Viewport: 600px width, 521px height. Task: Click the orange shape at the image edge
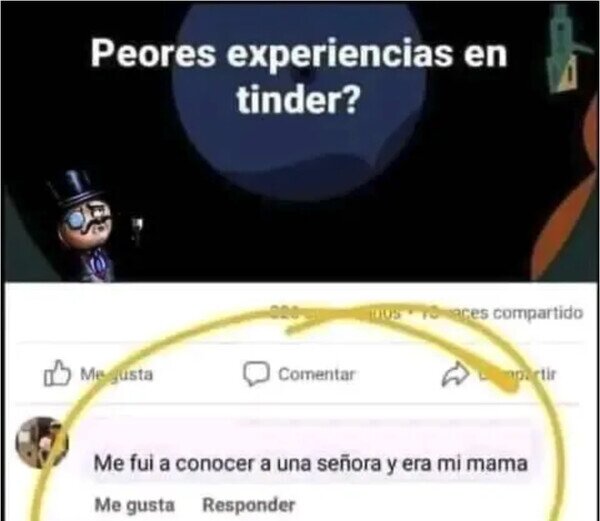(567, 195)
